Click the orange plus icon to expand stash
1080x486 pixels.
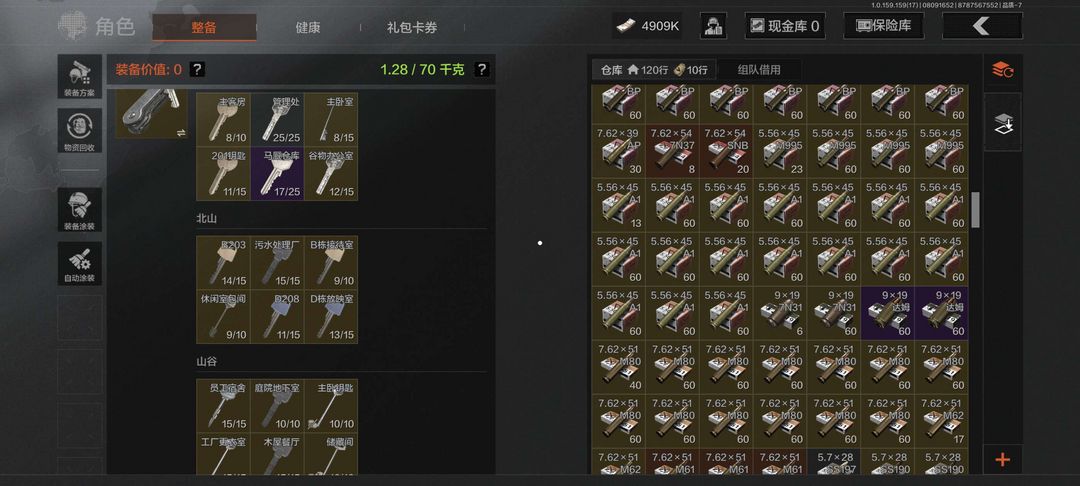[1002, 460]
